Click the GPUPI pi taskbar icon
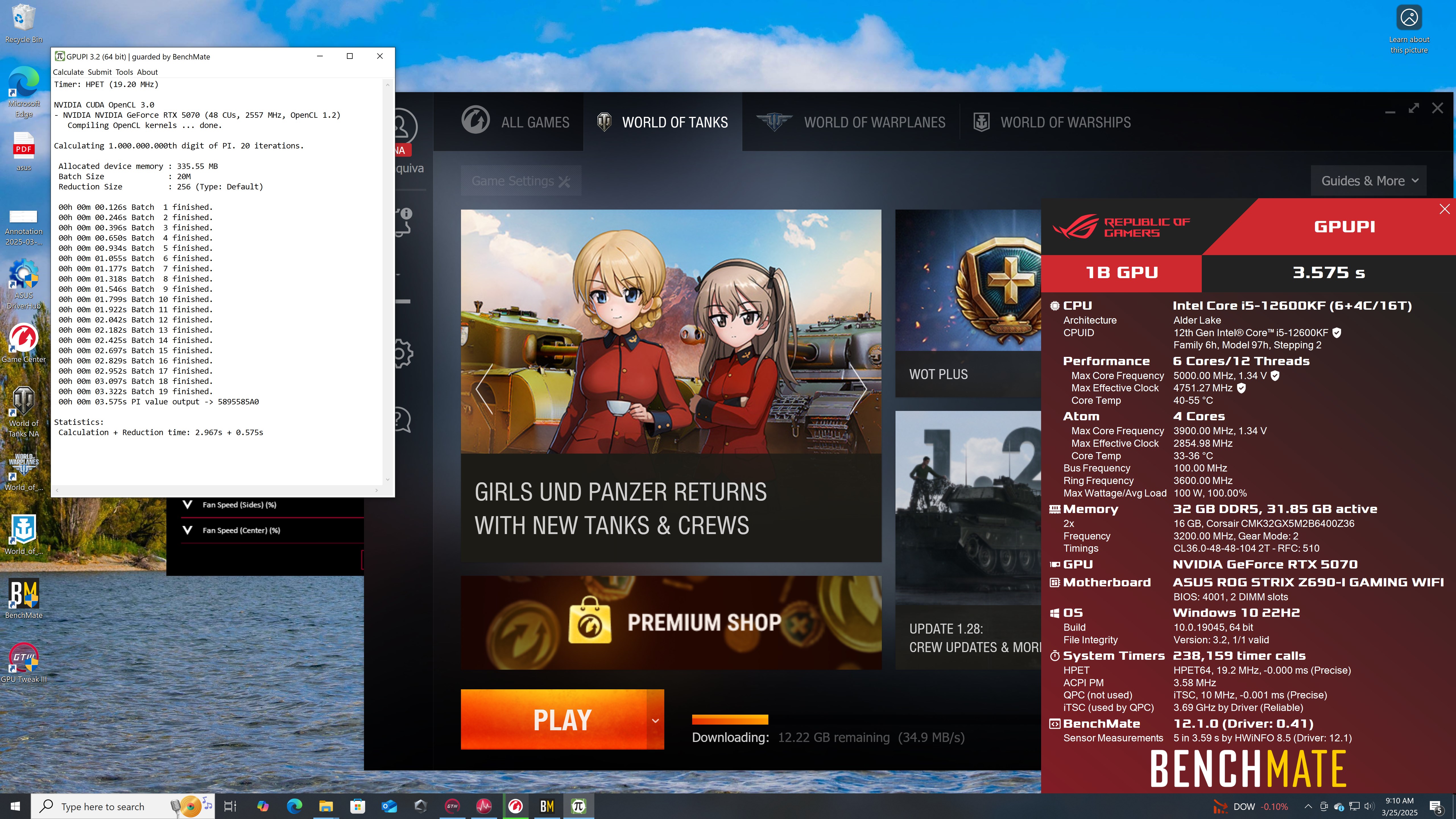This screenshot has width=1456, height=819. (x=579, y=806)
